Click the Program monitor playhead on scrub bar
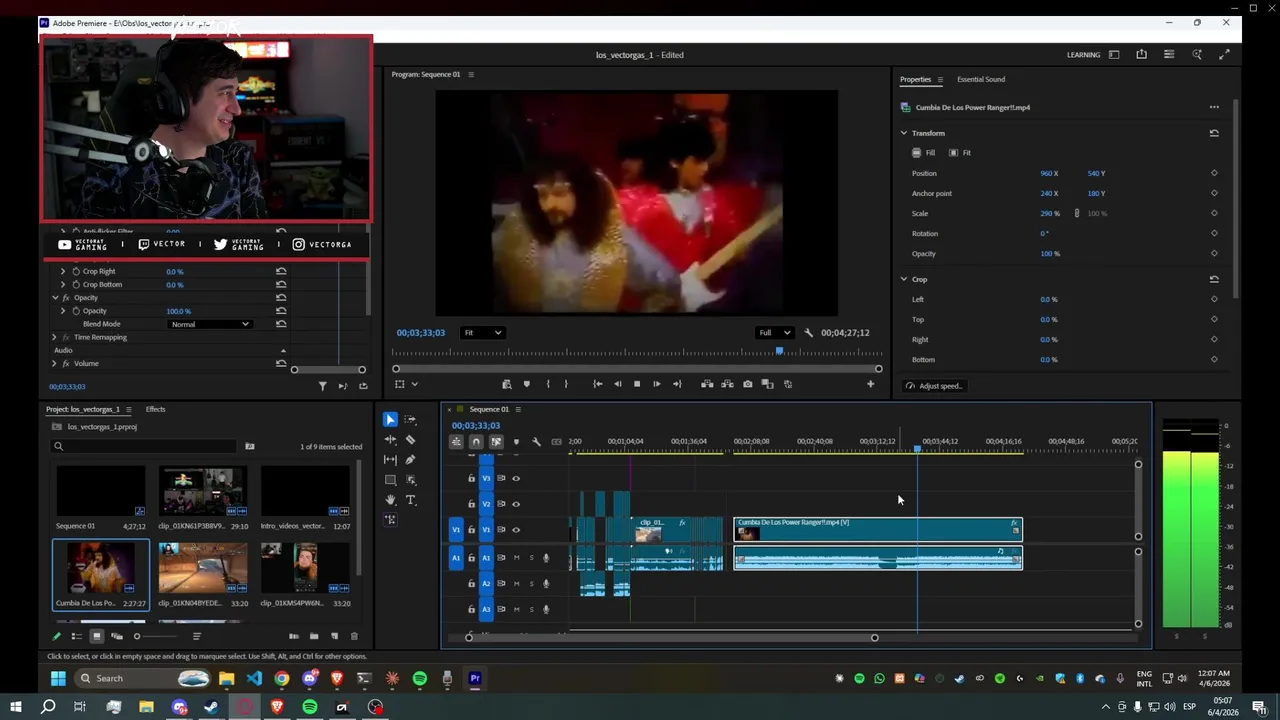Screen dimensions: 1280x720 (779, 351)
